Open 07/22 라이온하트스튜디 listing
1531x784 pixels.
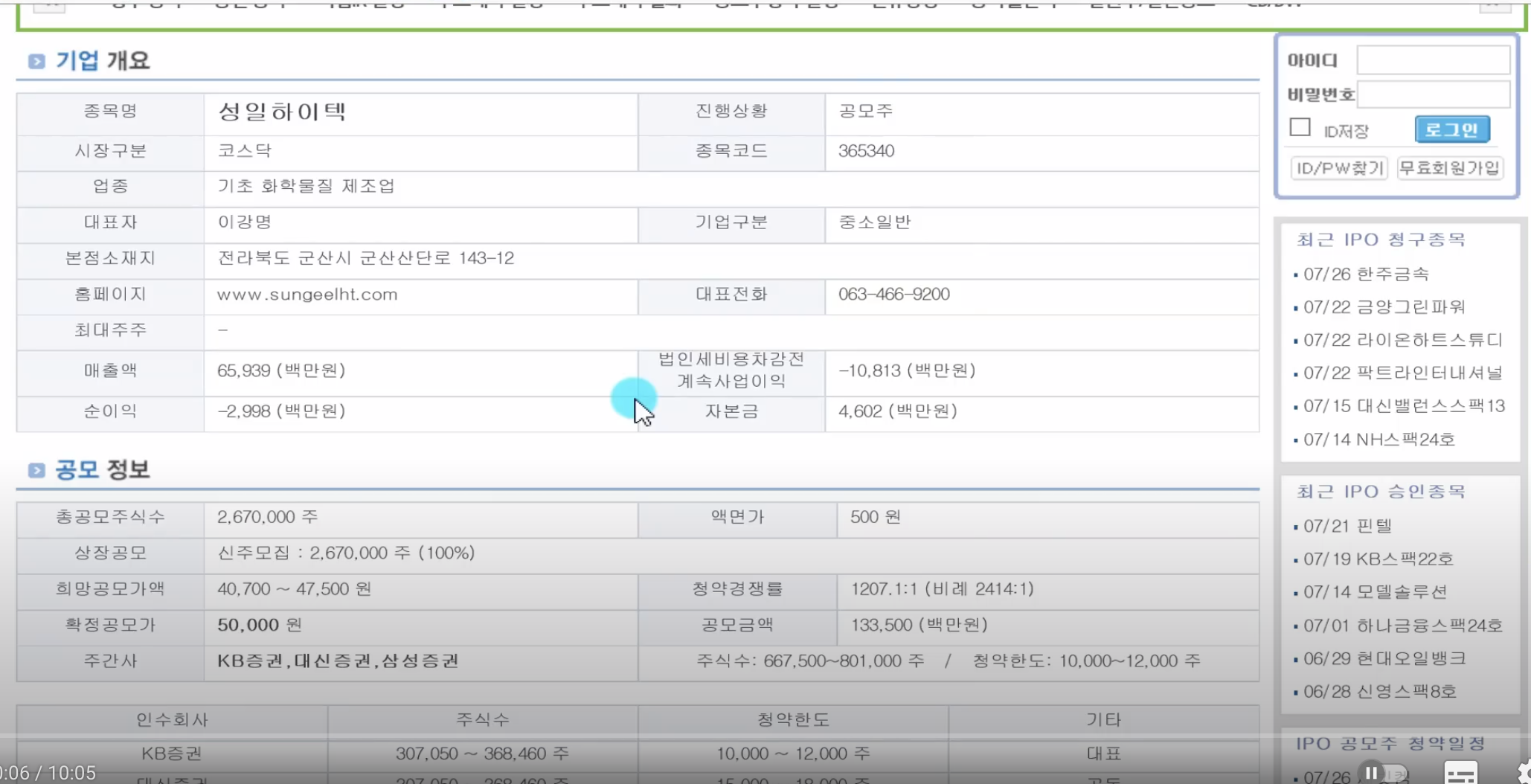(1403, 340)
